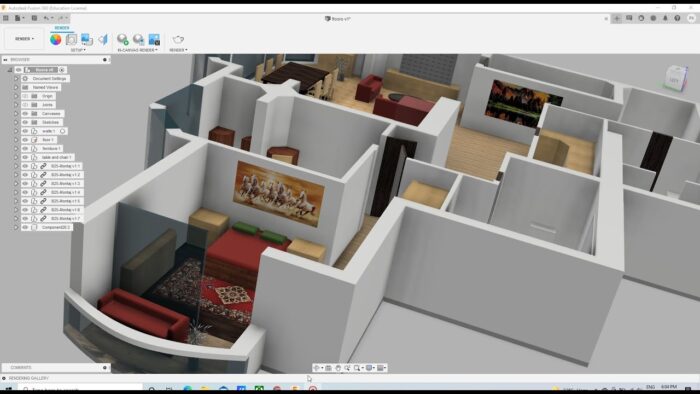Screen dimensions: 700x394
Task: Open the Setup panel dropdown
Action: [78, 50]
